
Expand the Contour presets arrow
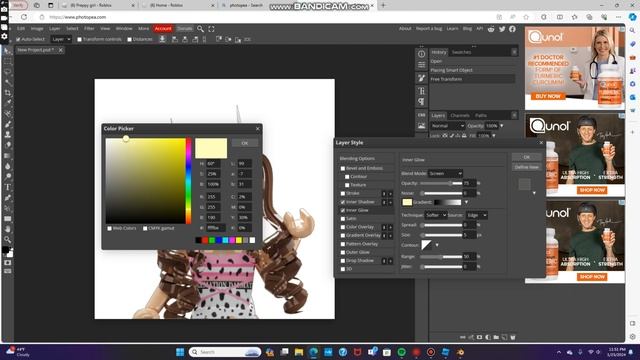(x=437, y=245)
